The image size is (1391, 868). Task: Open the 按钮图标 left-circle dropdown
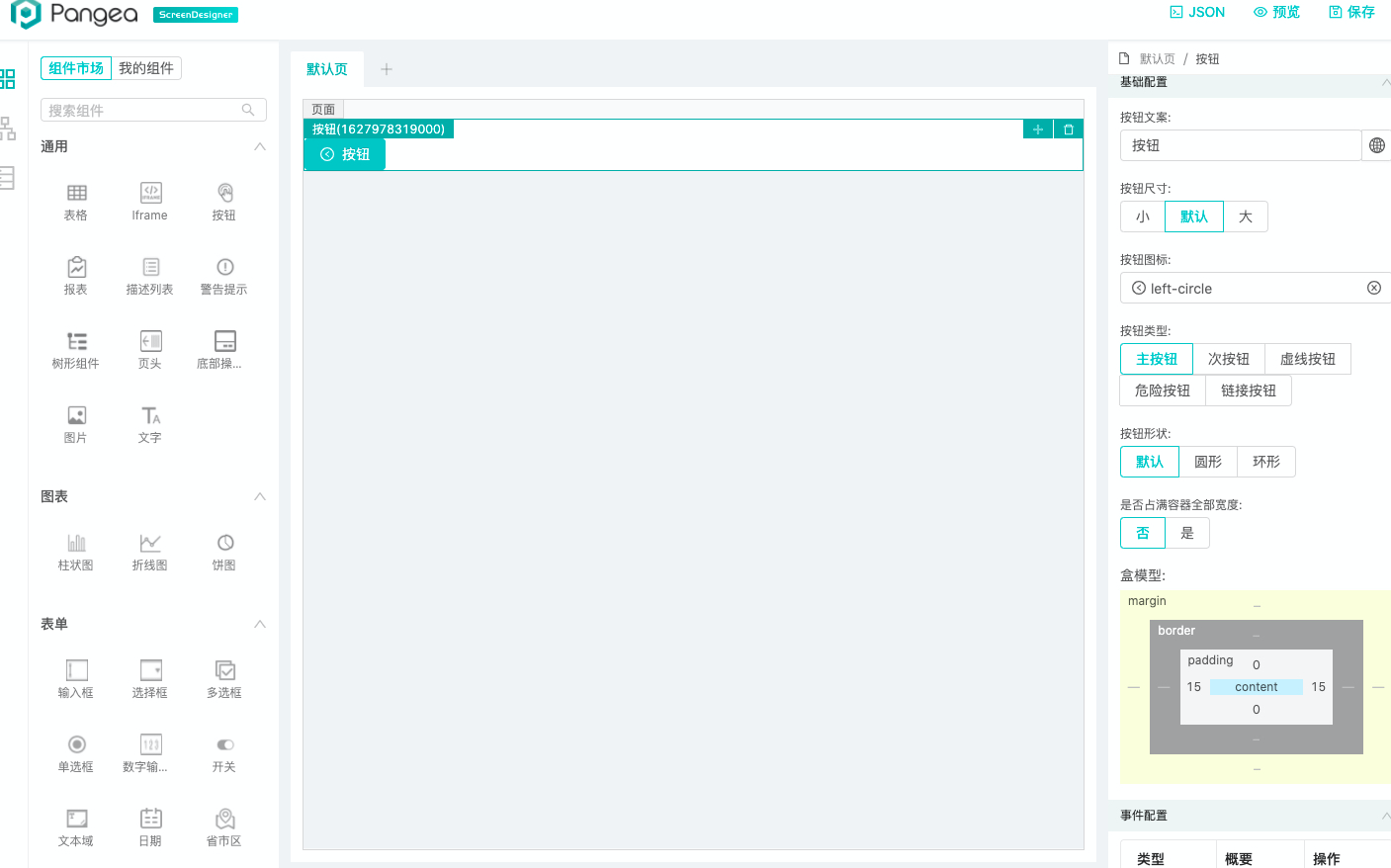pos(1246,288)
